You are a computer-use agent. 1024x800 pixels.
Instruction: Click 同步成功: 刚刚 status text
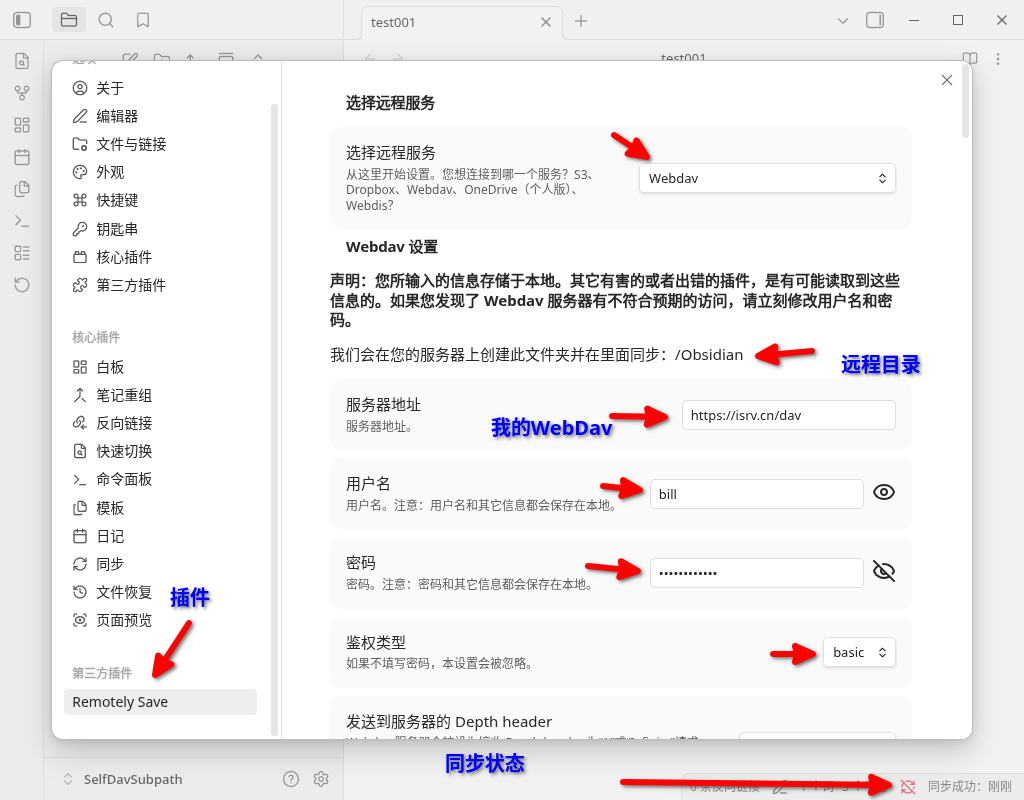pyautogui.click(x=969, y=787)
